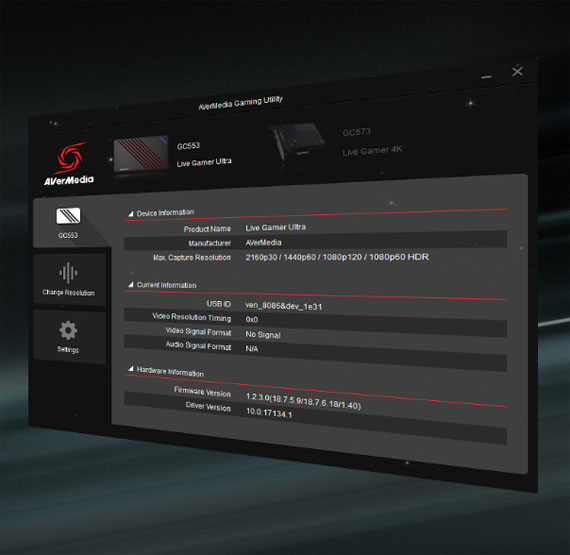Screen dimensions: 570x555
Task: Select the GC553 device card icon in sidebar
Action: (x=68, y=216)
